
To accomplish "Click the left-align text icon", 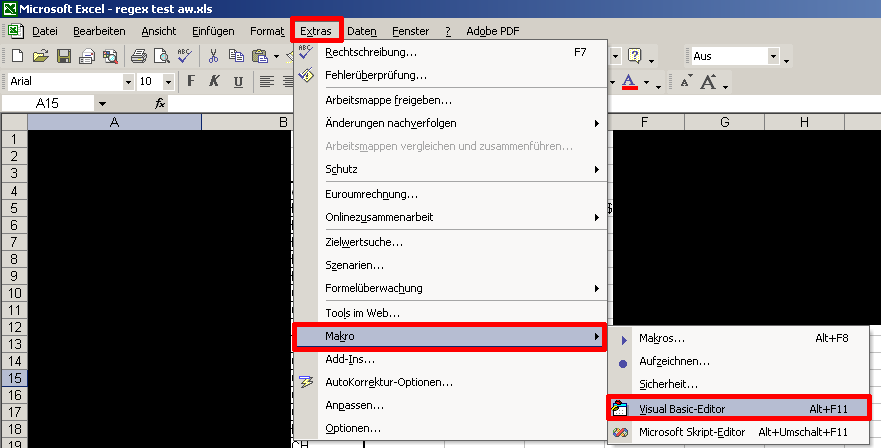I will [267, 82].
